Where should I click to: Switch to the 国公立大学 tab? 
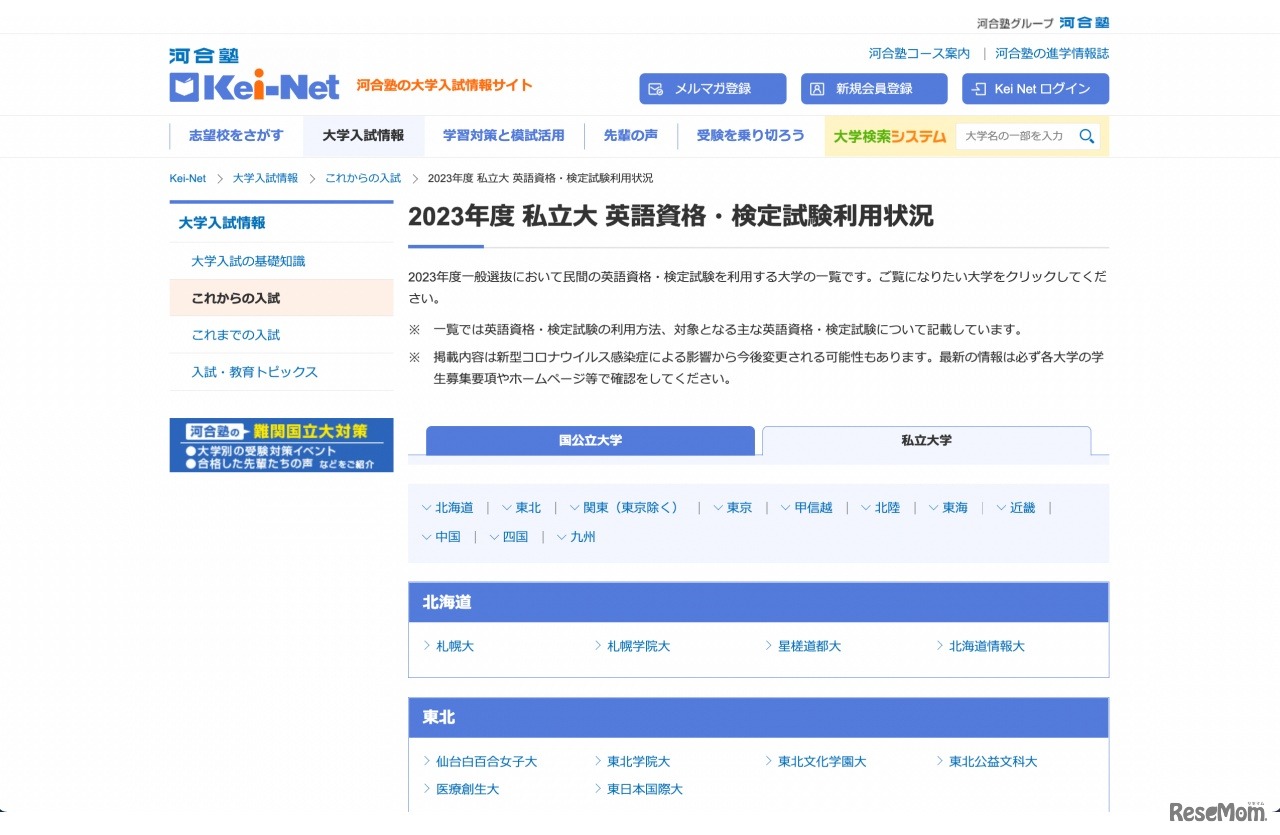tap(590, 441)
